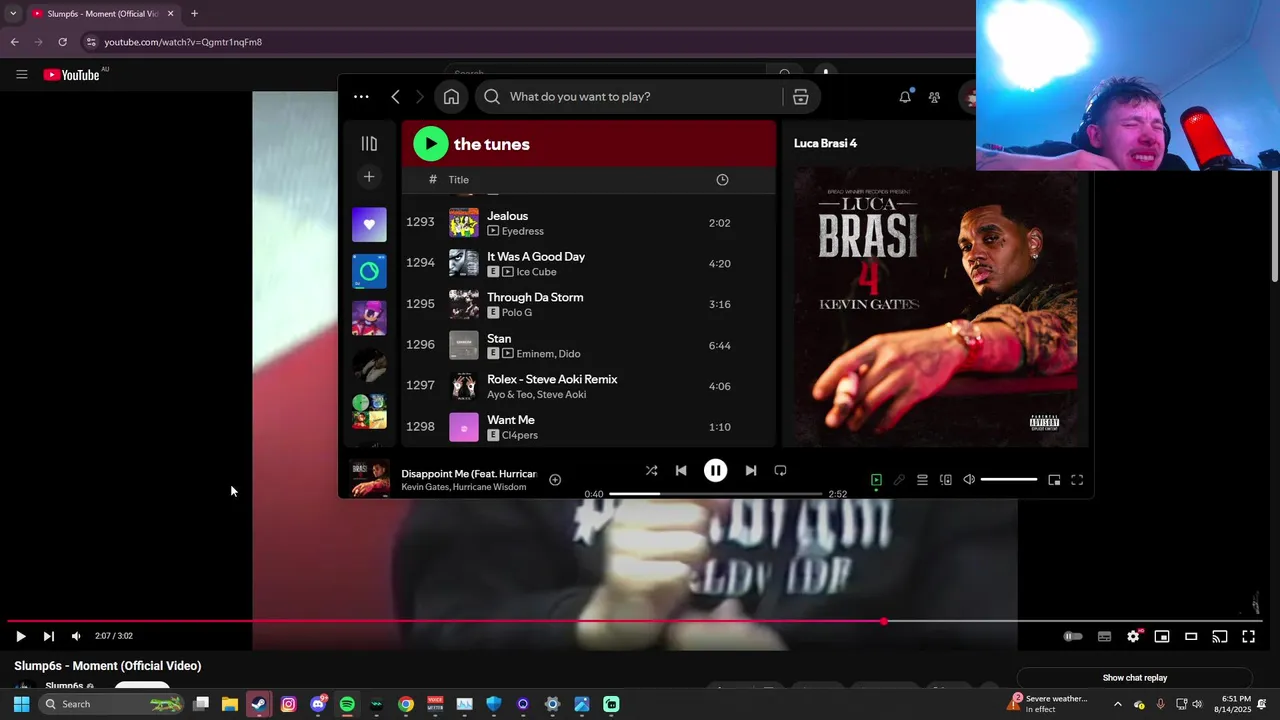
Task: Select the Slump6s - Moment browser tab
Action: (102, 14)
